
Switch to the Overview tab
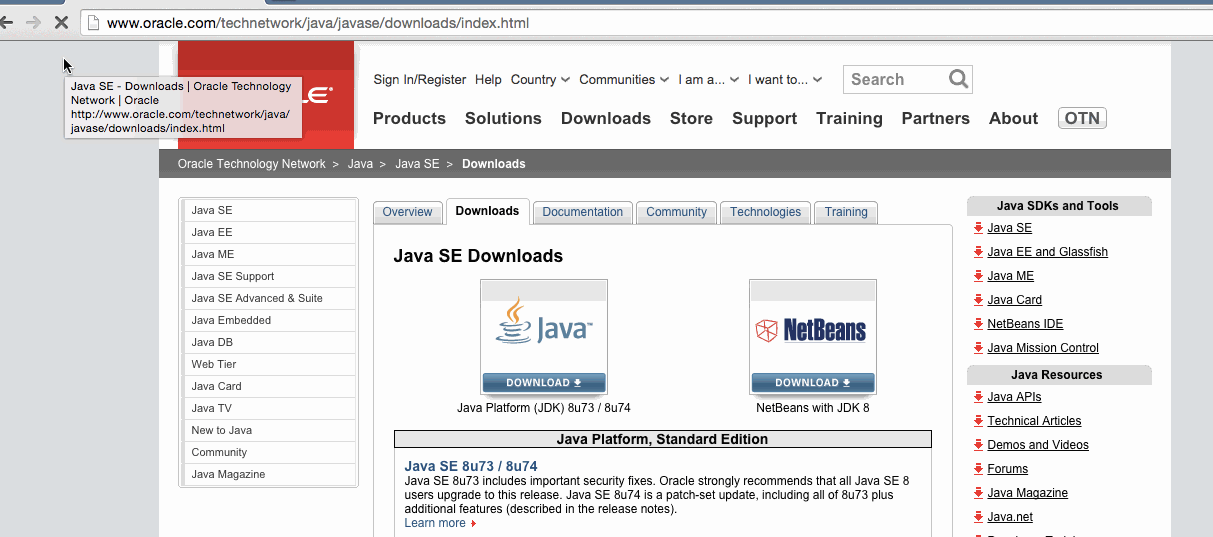pos(407,212)
